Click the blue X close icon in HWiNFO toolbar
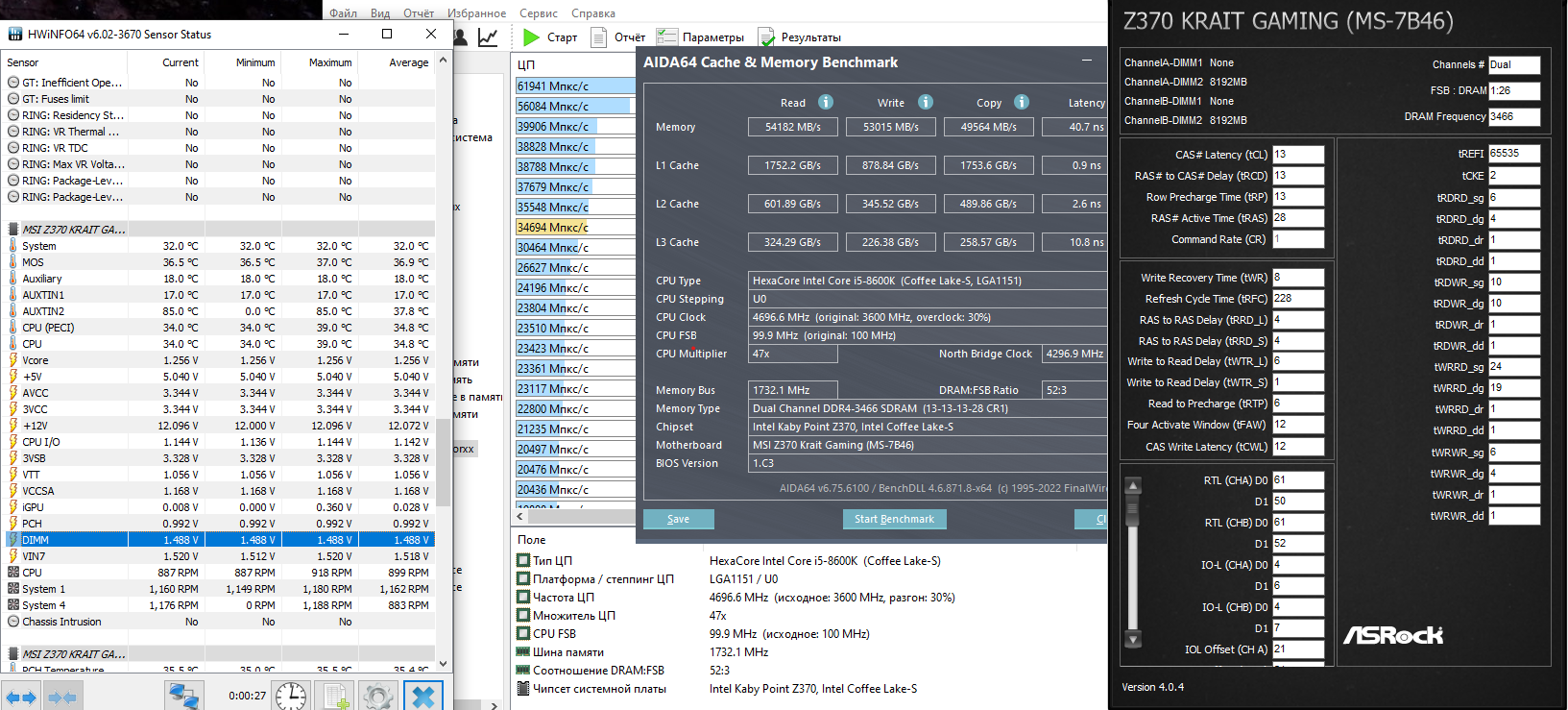This screenshot has height=710, width=1568. tap(423, 697)
